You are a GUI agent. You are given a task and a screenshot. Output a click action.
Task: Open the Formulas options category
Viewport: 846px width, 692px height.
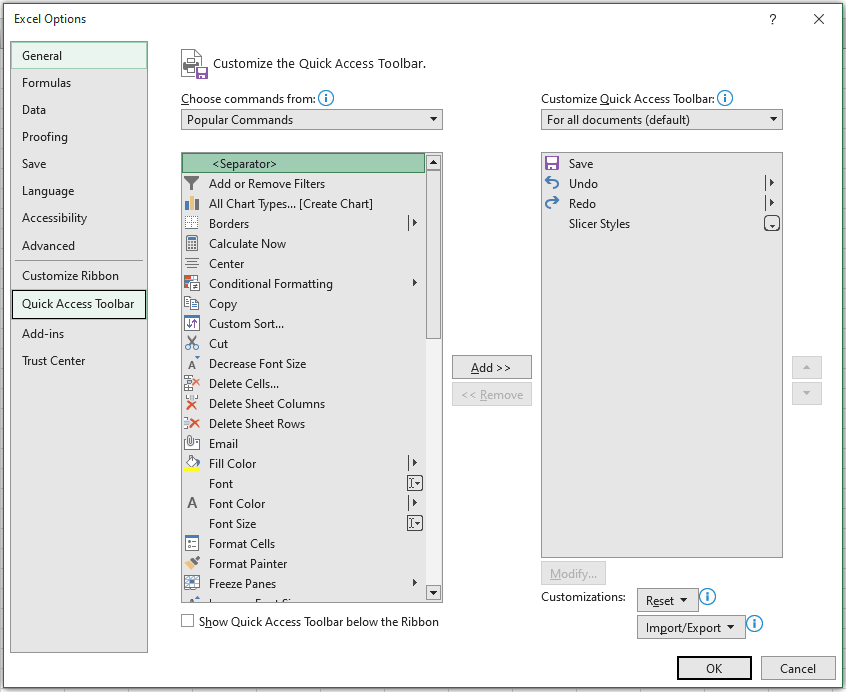(79, 83)
